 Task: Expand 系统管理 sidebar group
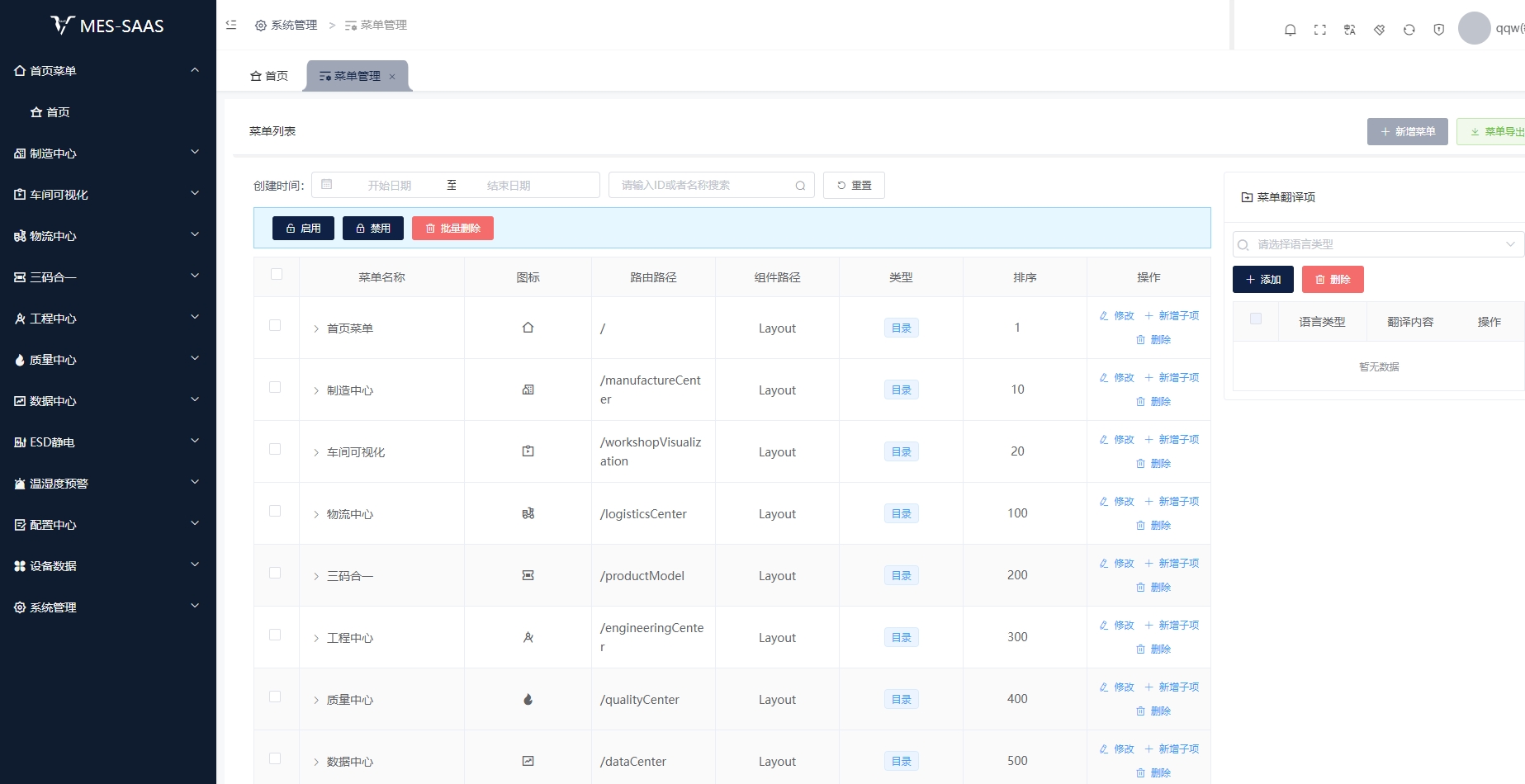[x=108, y=607]
